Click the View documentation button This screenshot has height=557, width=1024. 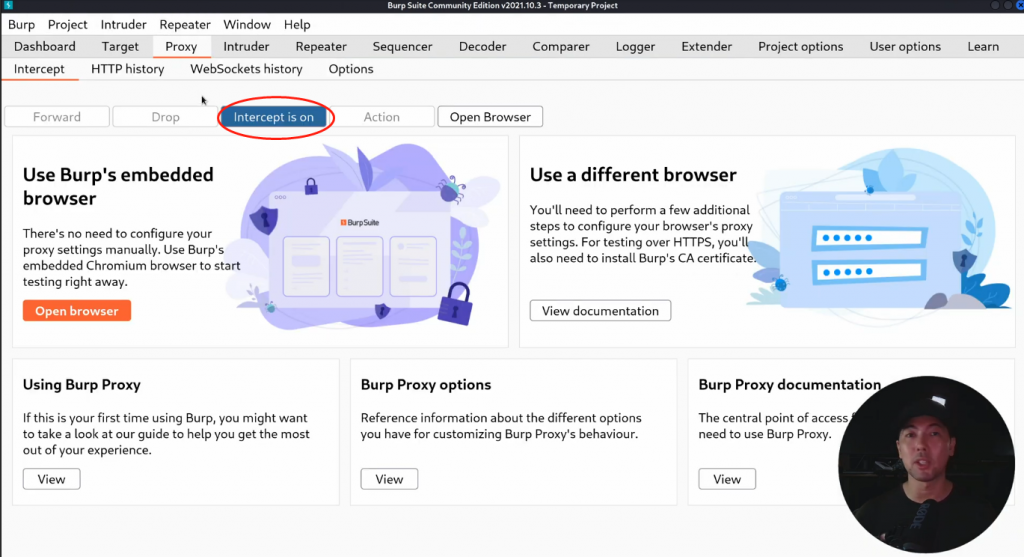pos(600,311)
